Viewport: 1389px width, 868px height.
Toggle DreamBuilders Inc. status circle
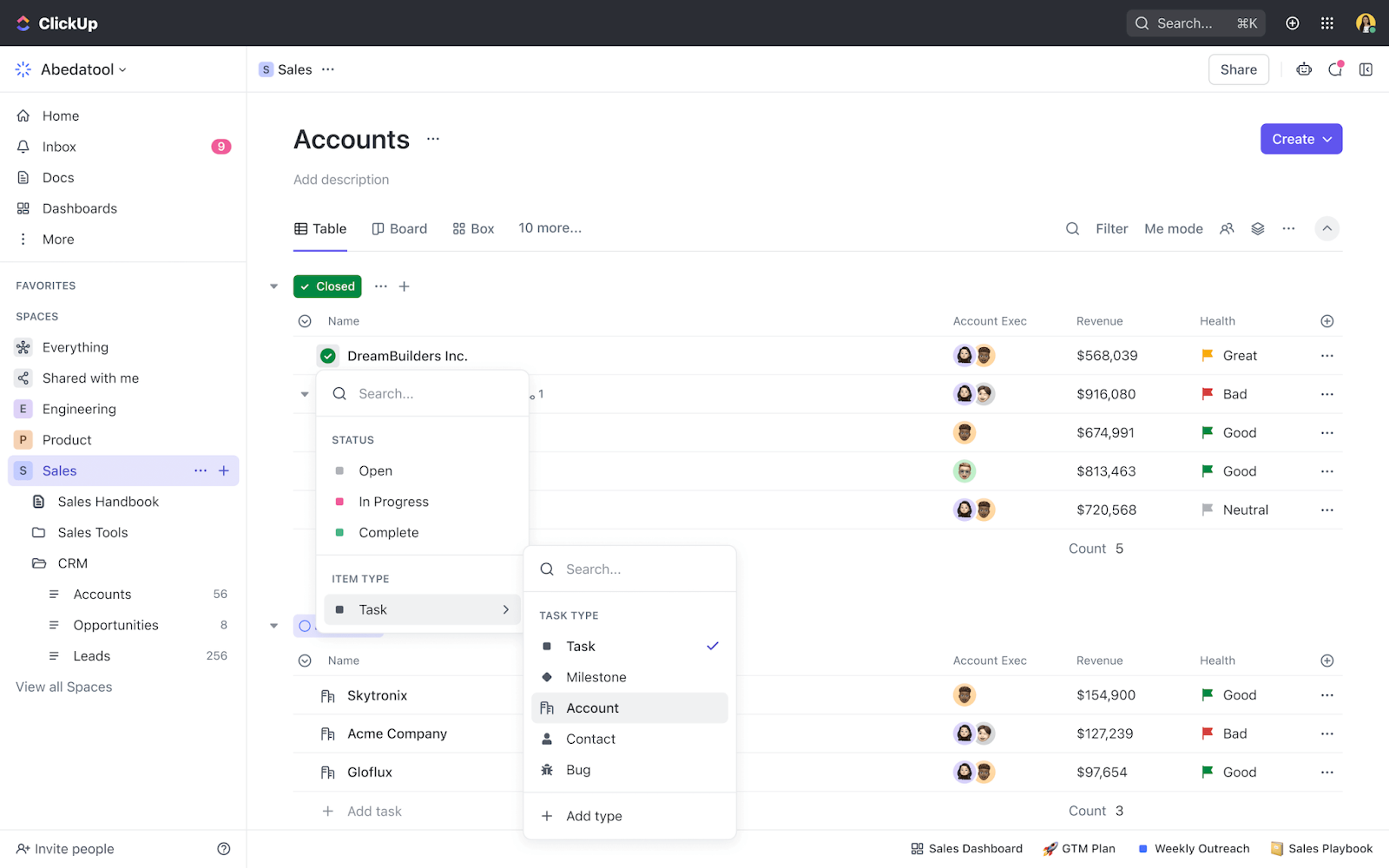click(x=326, y=355)
